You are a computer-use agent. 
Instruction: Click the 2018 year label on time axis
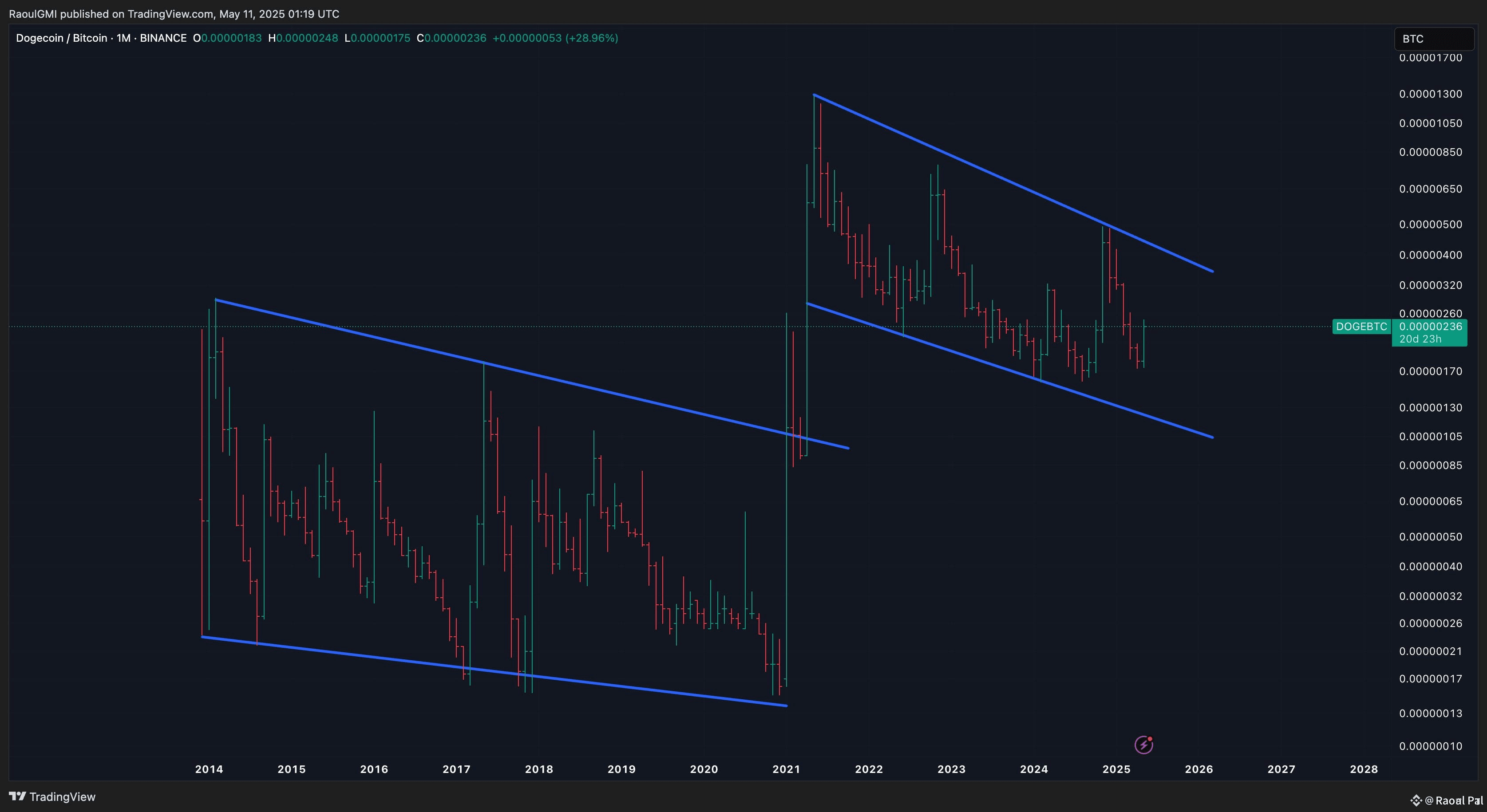pos(539,769)
